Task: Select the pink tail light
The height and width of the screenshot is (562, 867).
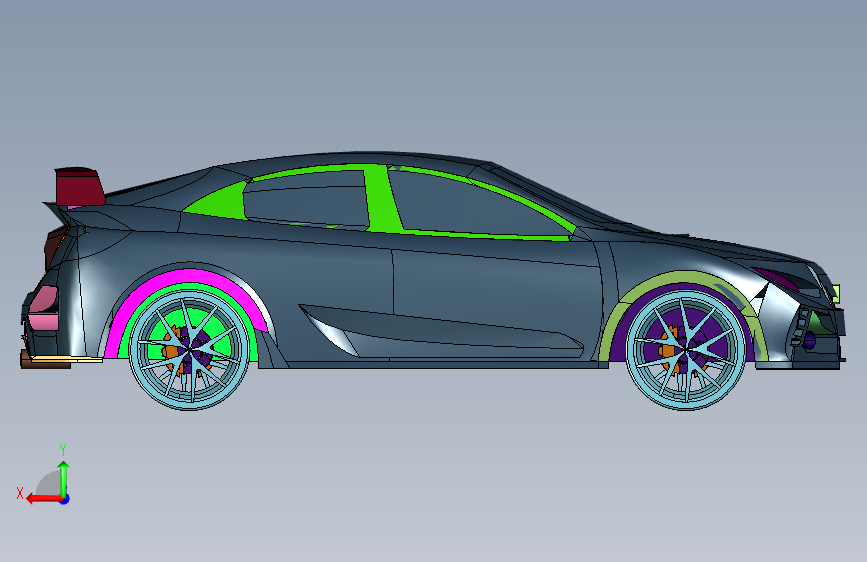Action: [x=44, y=309]
